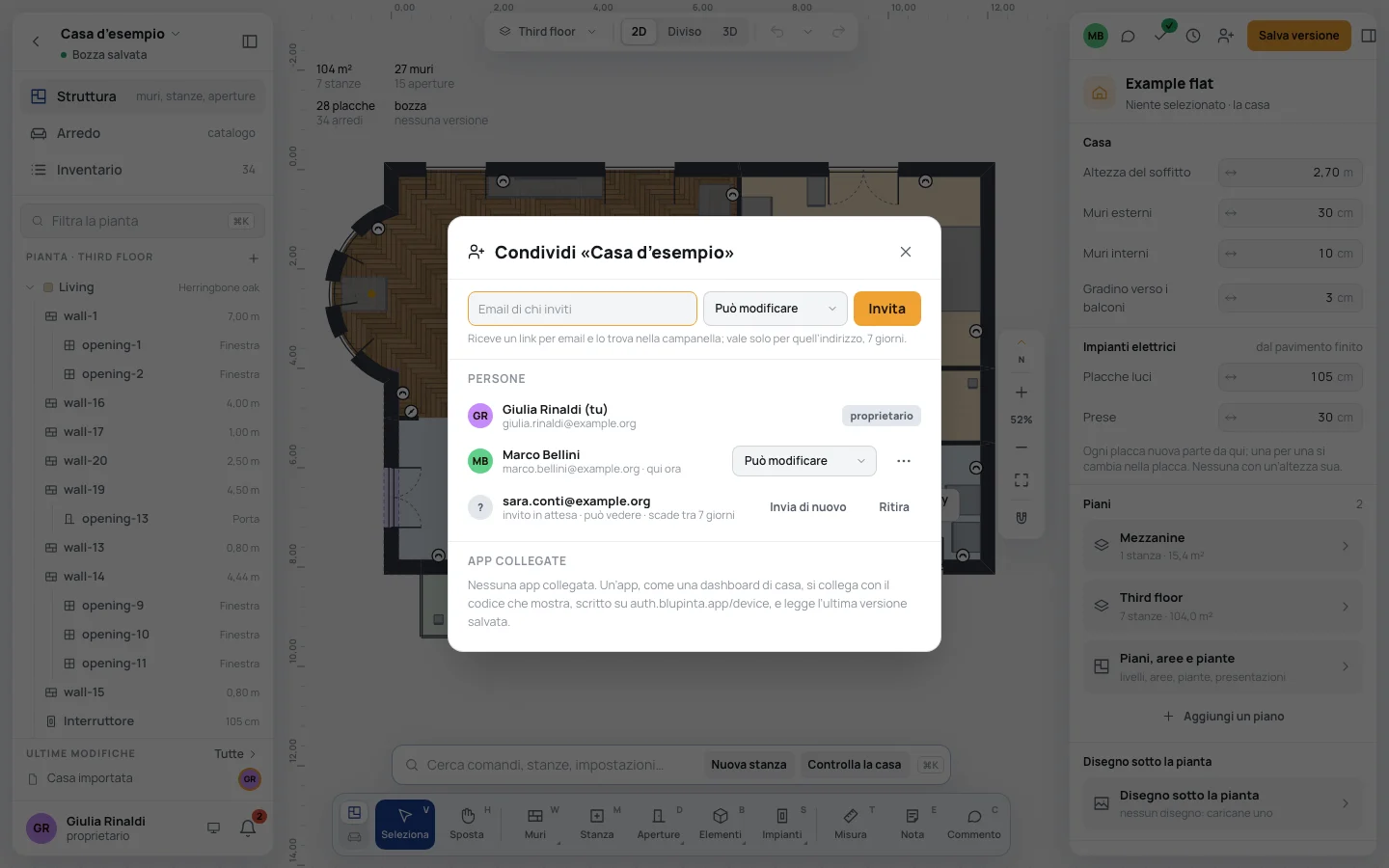Click Ritira to withdraw the pending invite
The image size is (1389, 868).
tap(894, 507)
